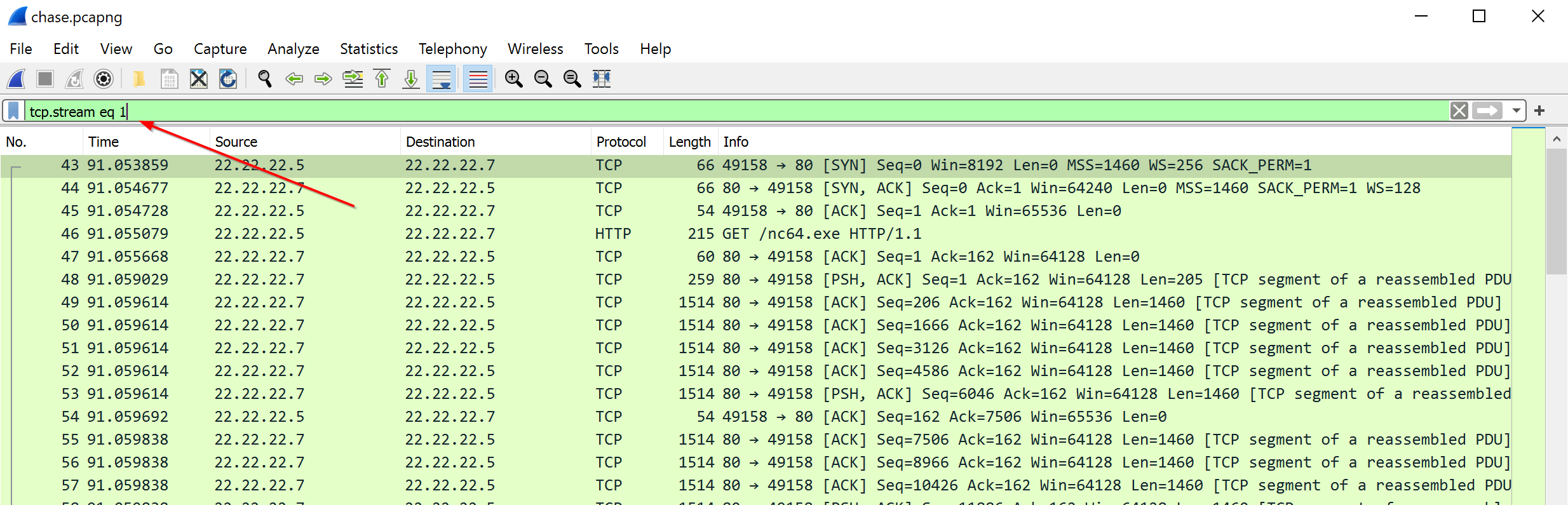Image resolution: width=1568 pixels, height=505 pixels.
Task: Jump to the first packet
Action: click(x=382, y=79)
